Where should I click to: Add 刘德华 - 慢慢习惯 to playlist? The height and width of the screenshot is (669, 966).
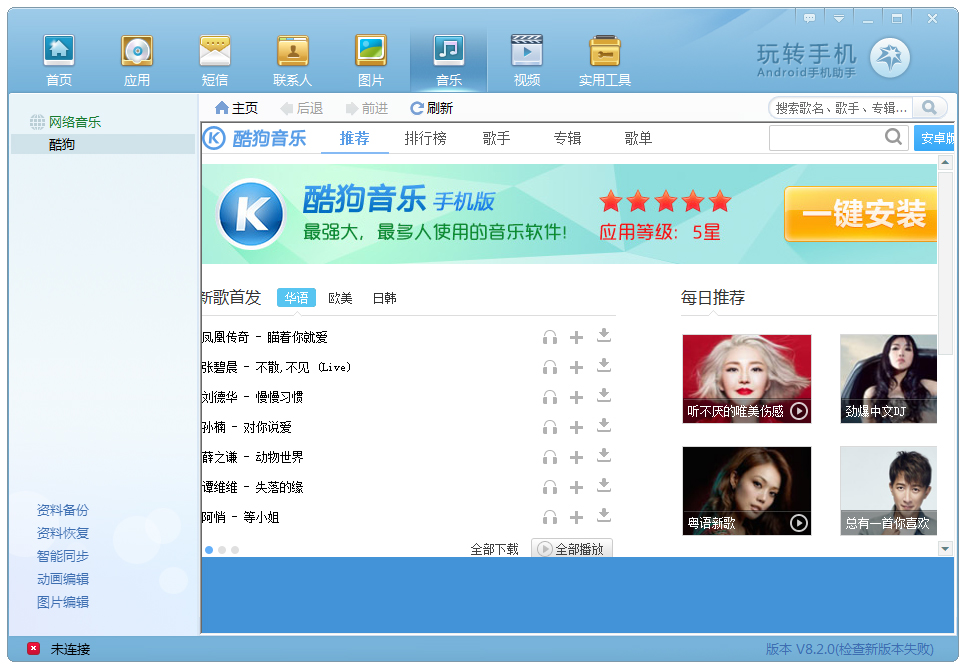[x=576, y=397]
